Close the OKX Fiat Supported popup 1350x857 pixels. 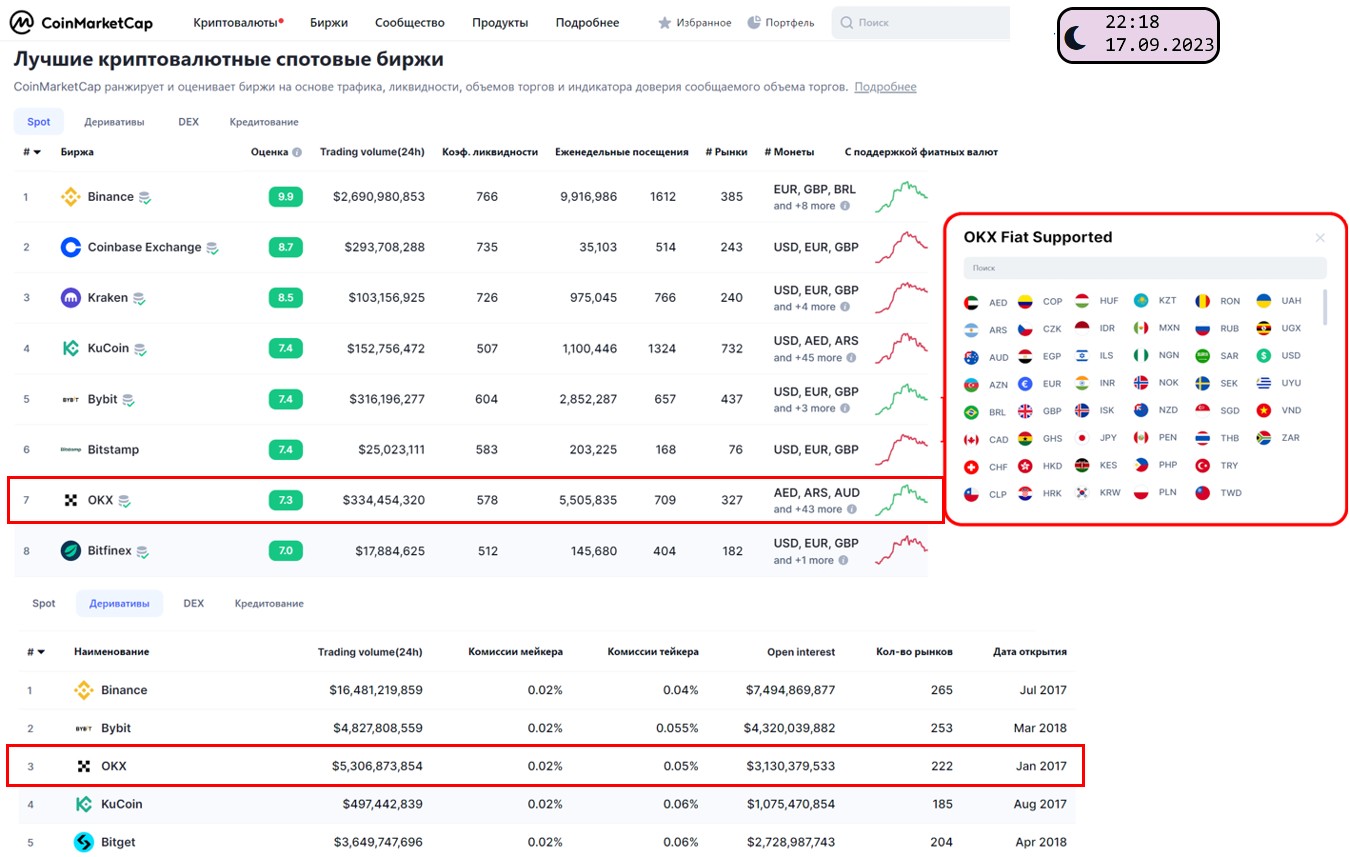[x=1320, y=238]
